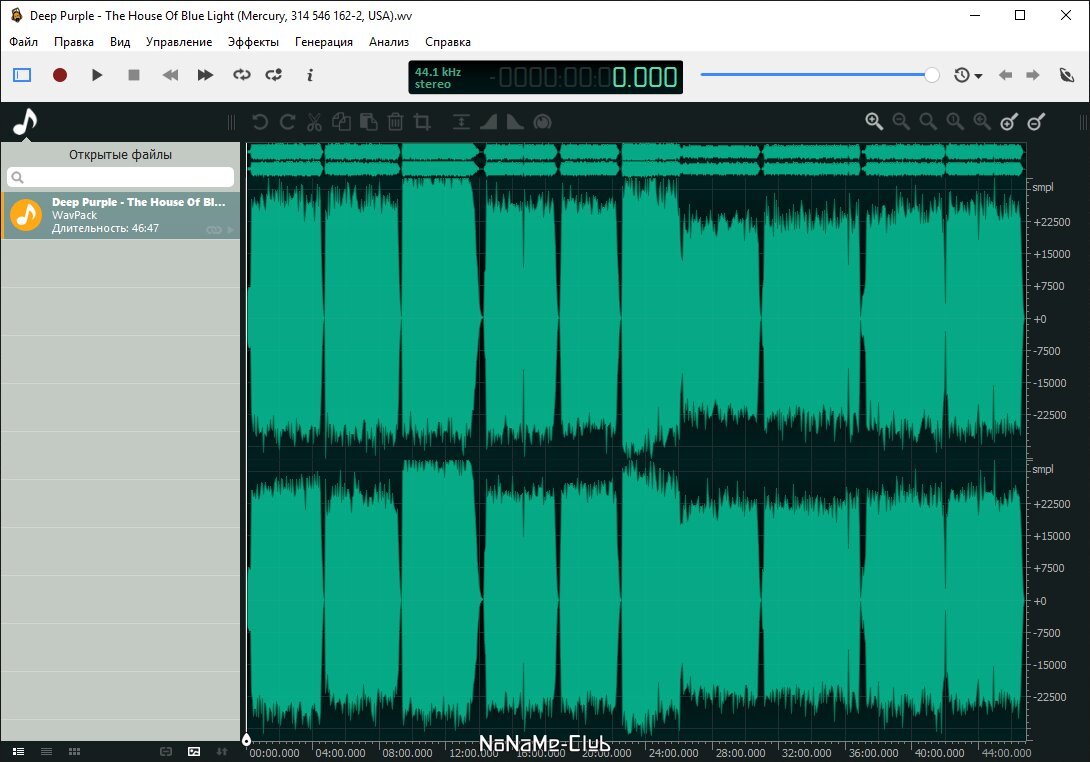Fast-forward using the double-right arrows button
The image size is (1090, 762).
tap(205, 74)
